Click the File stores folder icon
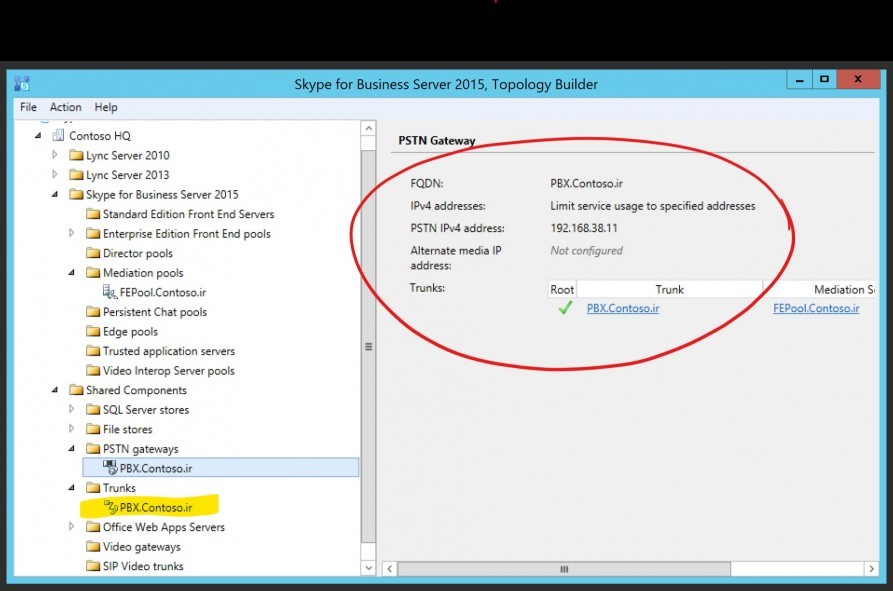893x591 pixels. [93, 429]
